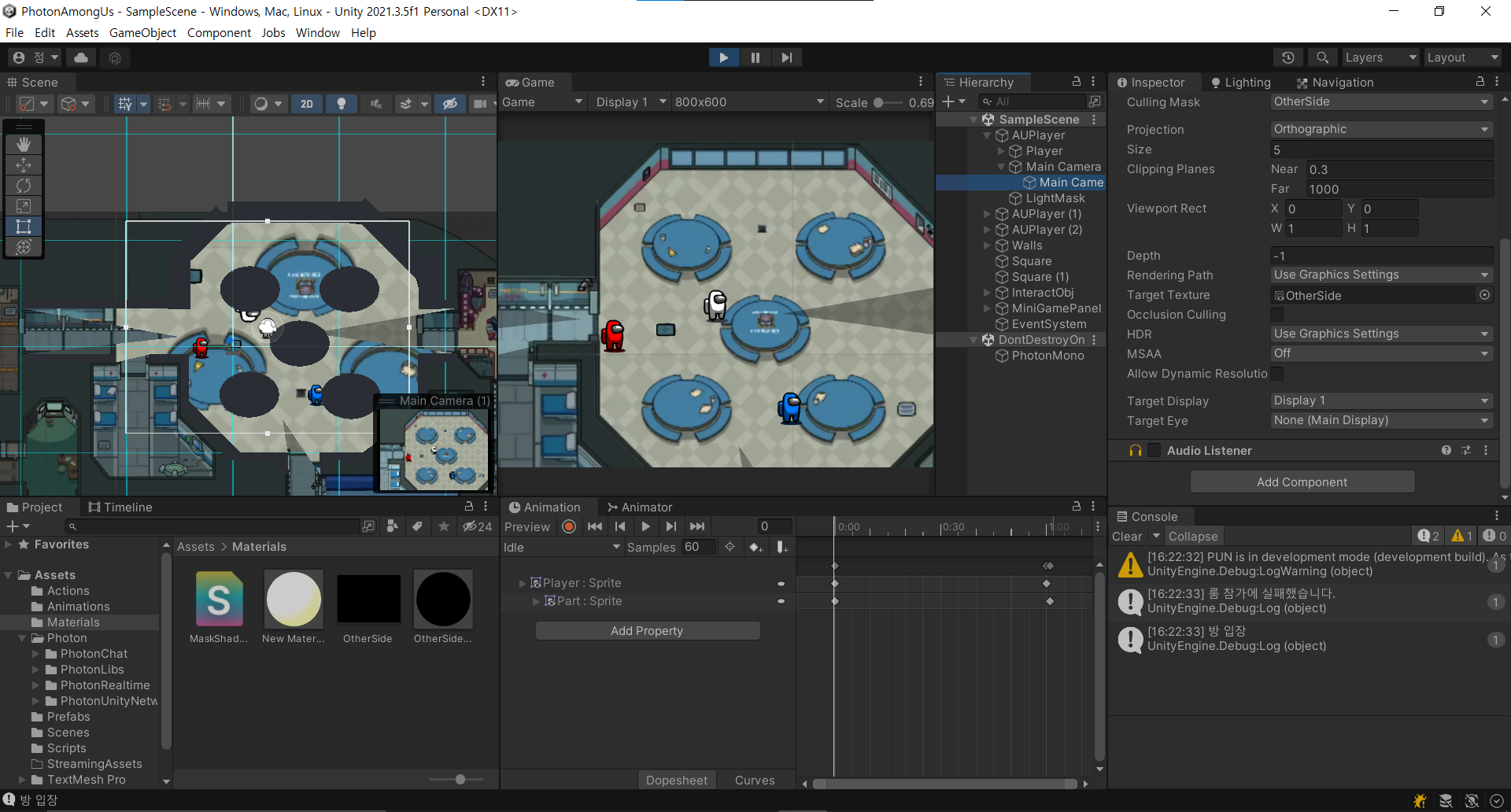Viewport: 1511px width, 812px height.
Task: Click Add Property in Animation window
Action: pyautogui.click(x=647, y=630)
